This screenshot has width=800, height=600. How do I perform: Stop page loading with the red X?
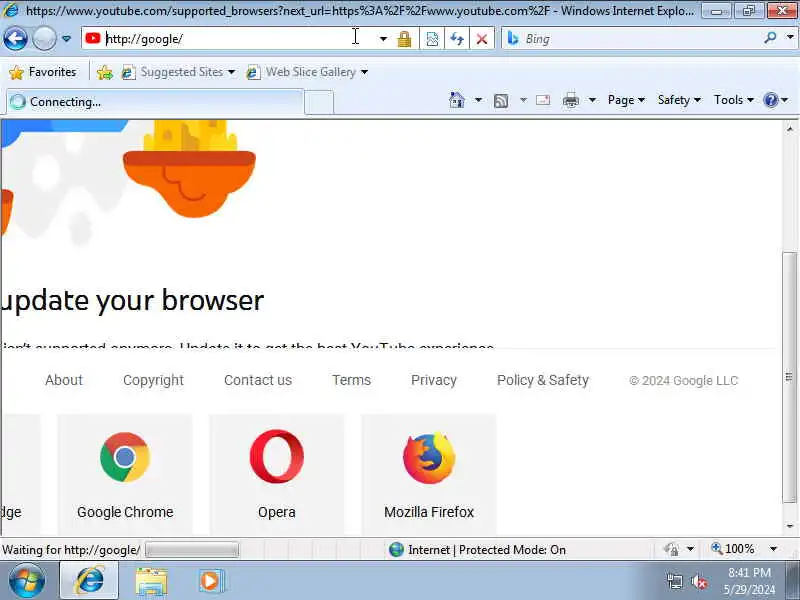(x=482, y=39)
